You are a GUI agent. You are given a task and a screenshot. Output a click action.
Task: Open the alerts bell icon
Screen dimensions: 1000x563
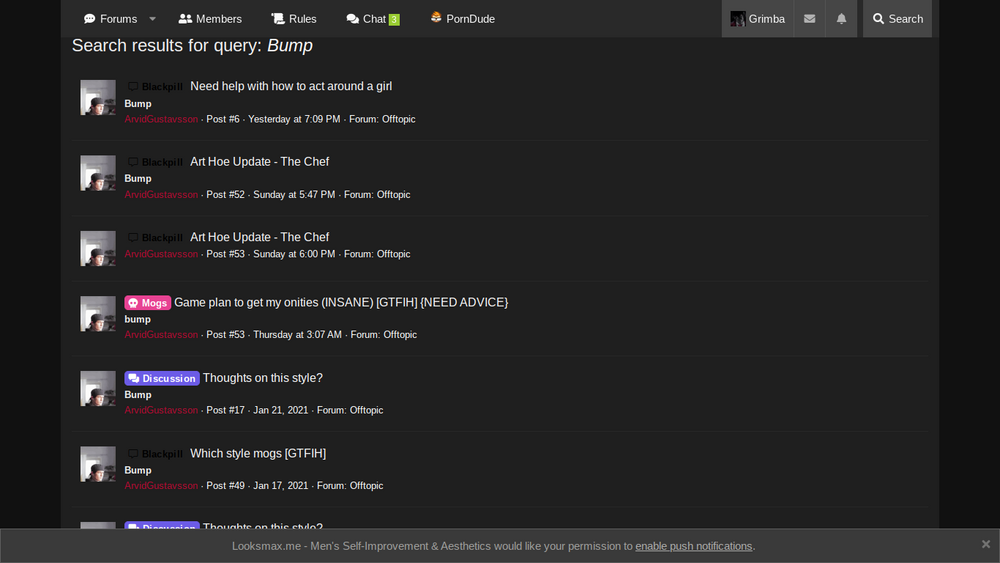pos(841,19)
